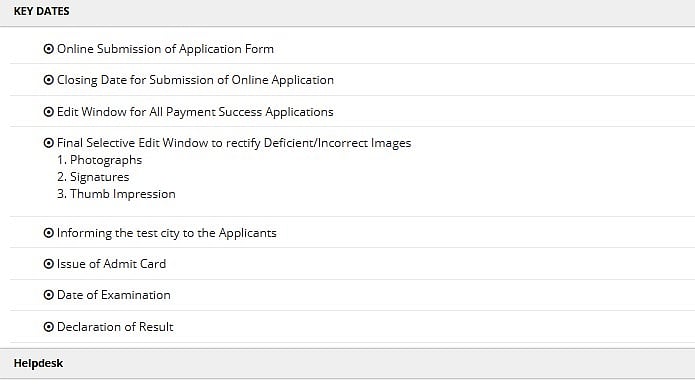This screenshot has width=695, height=391.
Task: Open the Helpdesk section header
Action: 348,364
